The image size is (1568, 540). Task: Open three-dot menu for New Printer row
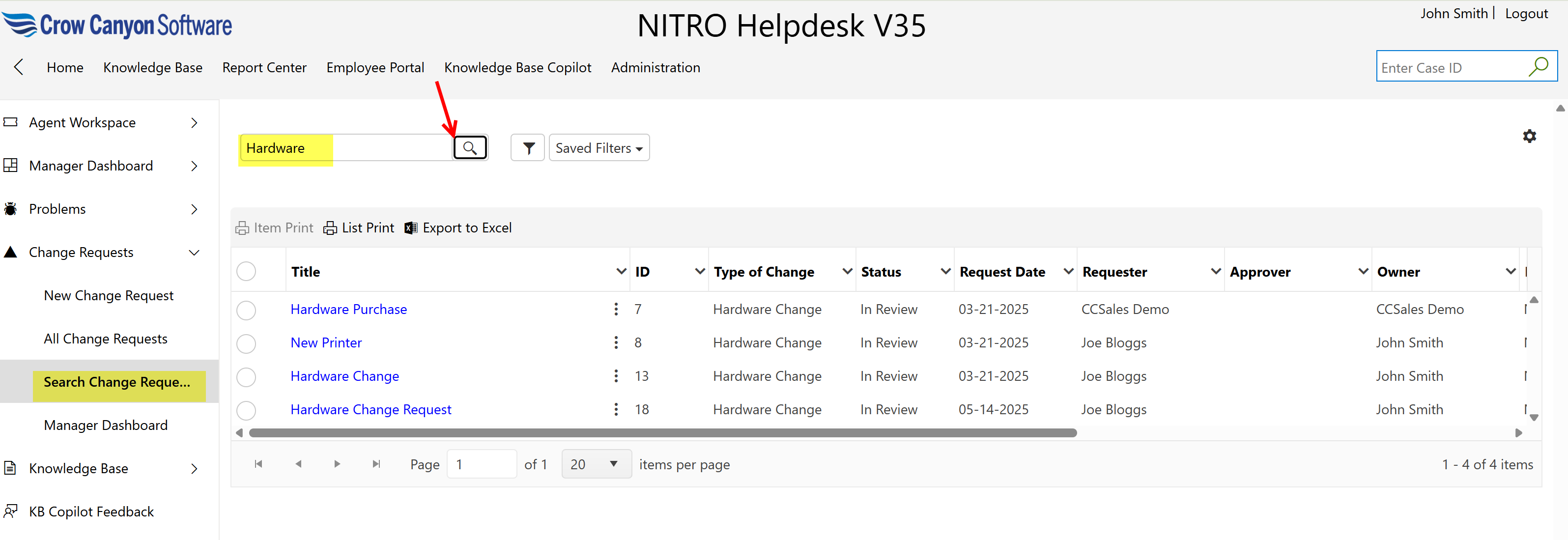coord(616,343)
